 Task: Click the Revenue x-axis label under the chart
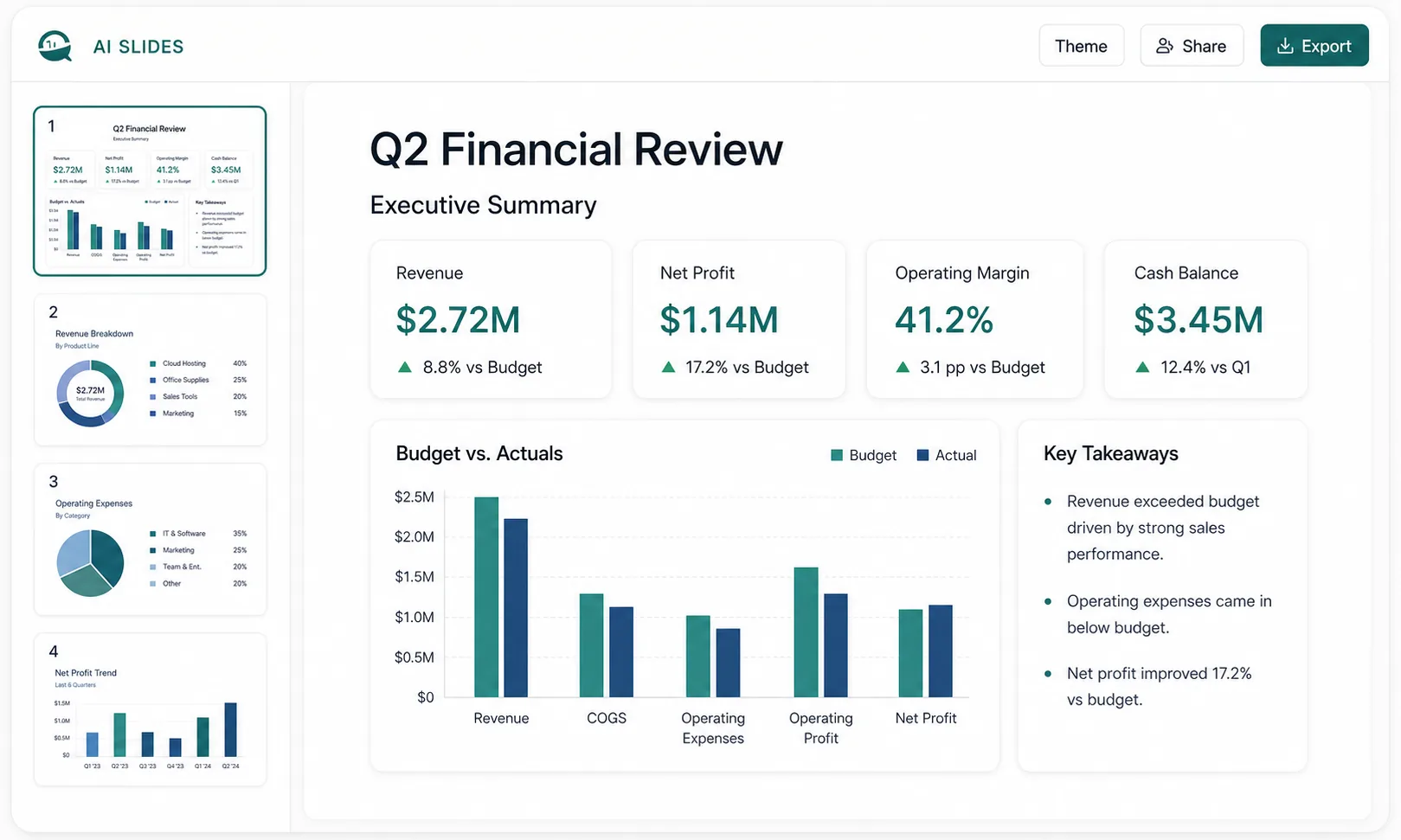(x=501, y=718)
